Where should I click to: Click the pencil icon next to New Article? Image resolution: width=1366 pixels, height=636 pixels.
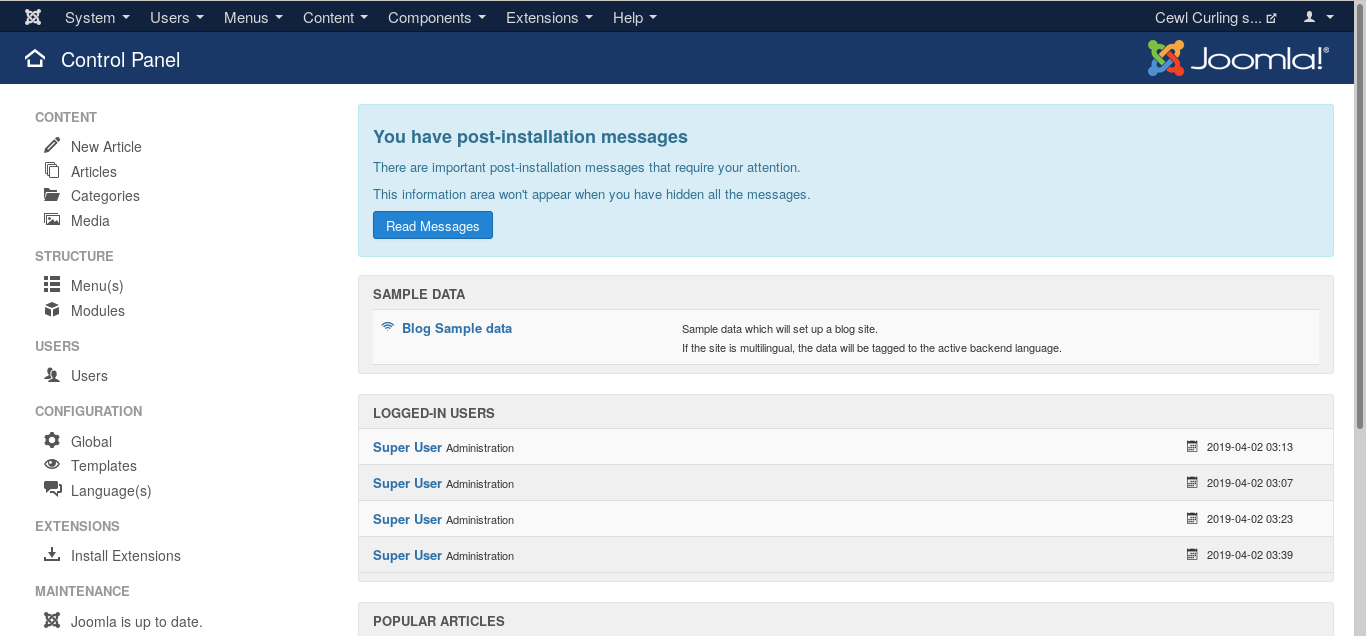click(52, 146)
